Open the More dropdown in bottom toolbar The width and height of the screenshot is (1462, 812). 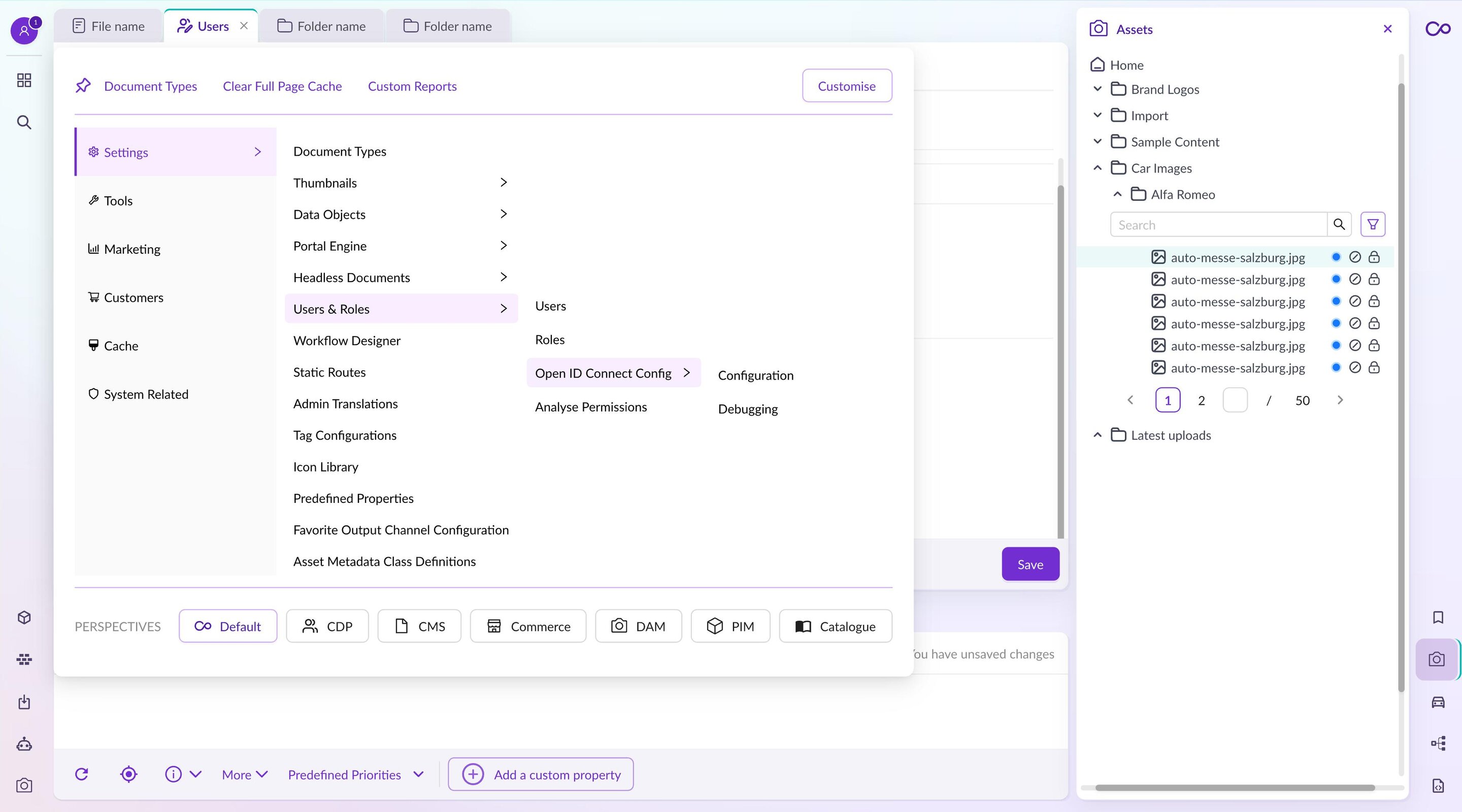pos(245,774)
